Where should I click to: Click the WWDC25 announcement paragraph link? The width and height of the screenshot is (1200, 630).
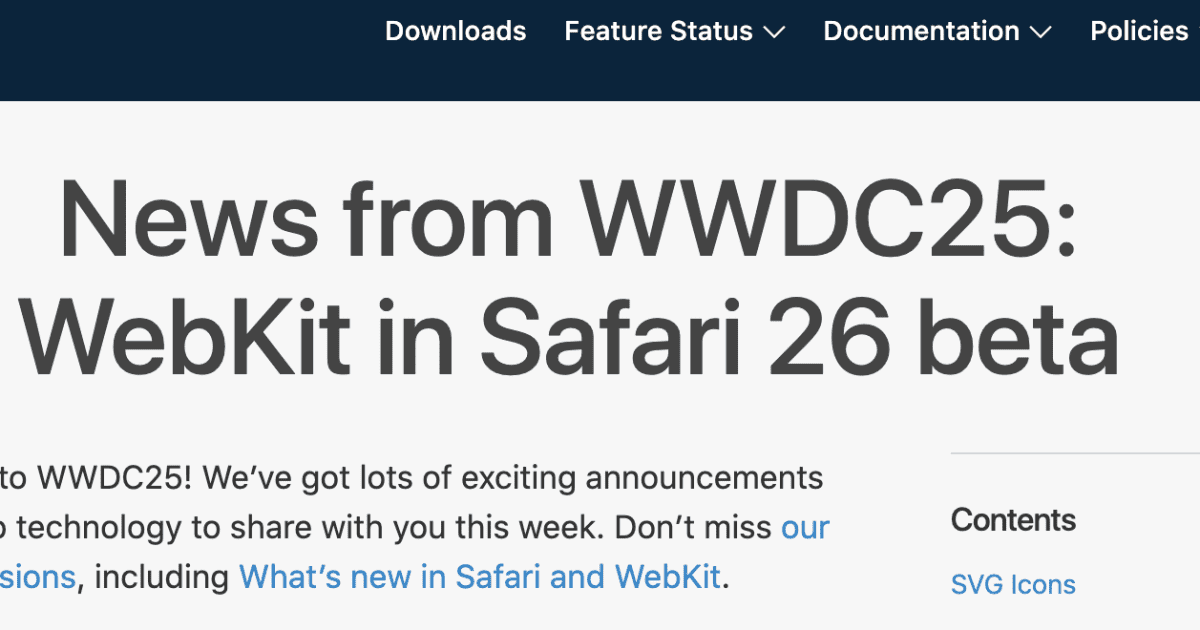pyautogui.click(x=806, y=527)
